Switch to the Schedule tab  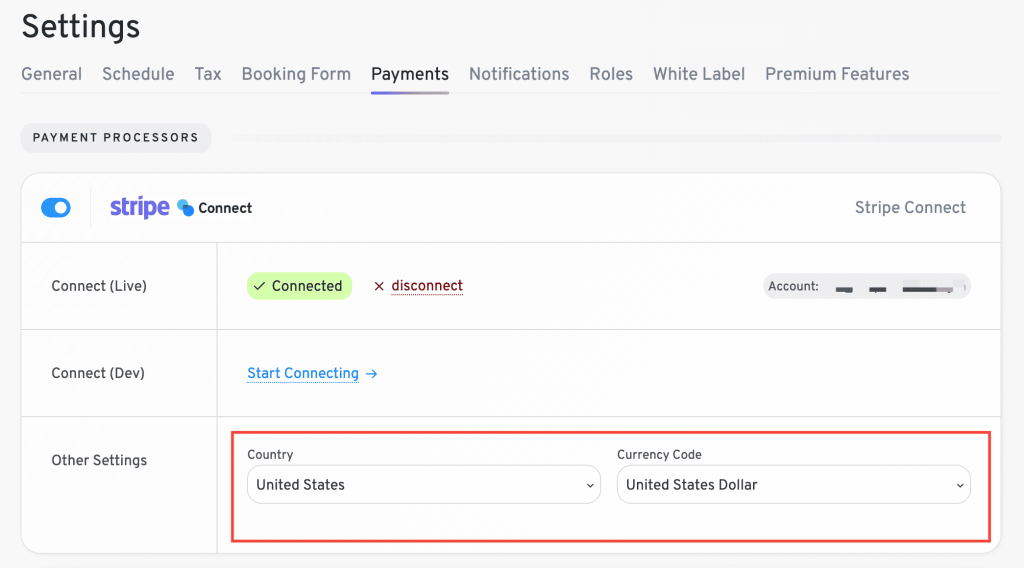138,74
